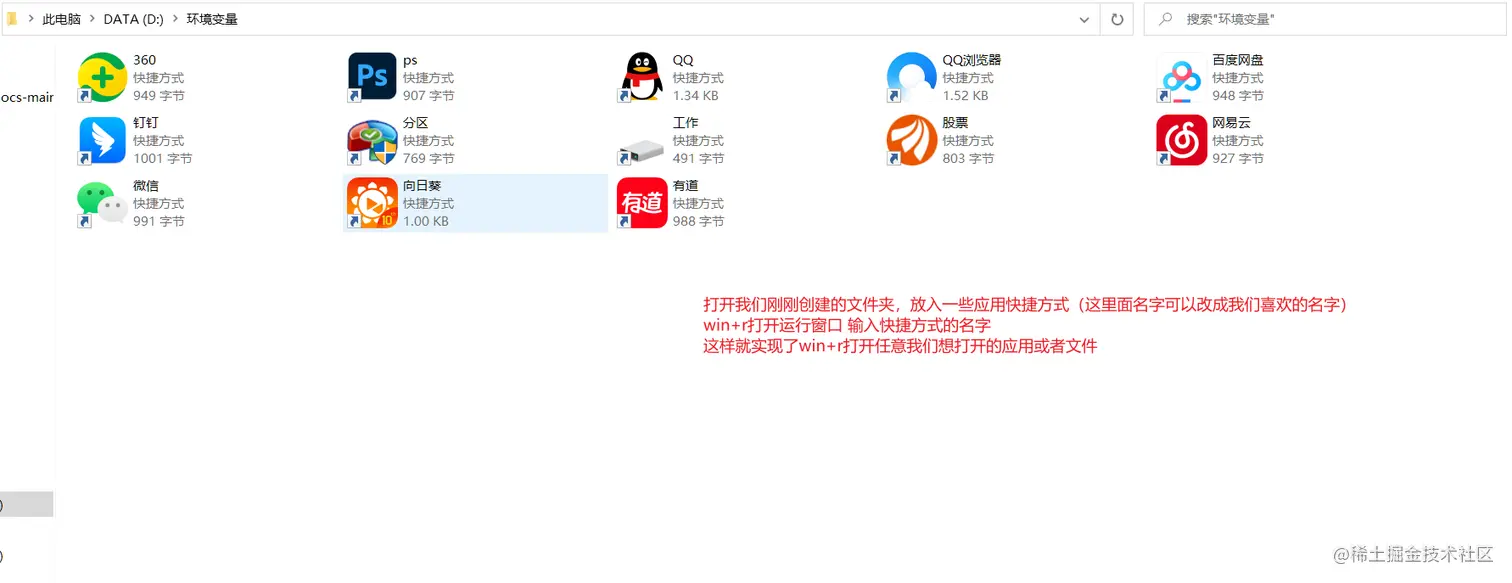Click the 股票 file name label
Screen dimensions: 1512x583
coord(956,123)
